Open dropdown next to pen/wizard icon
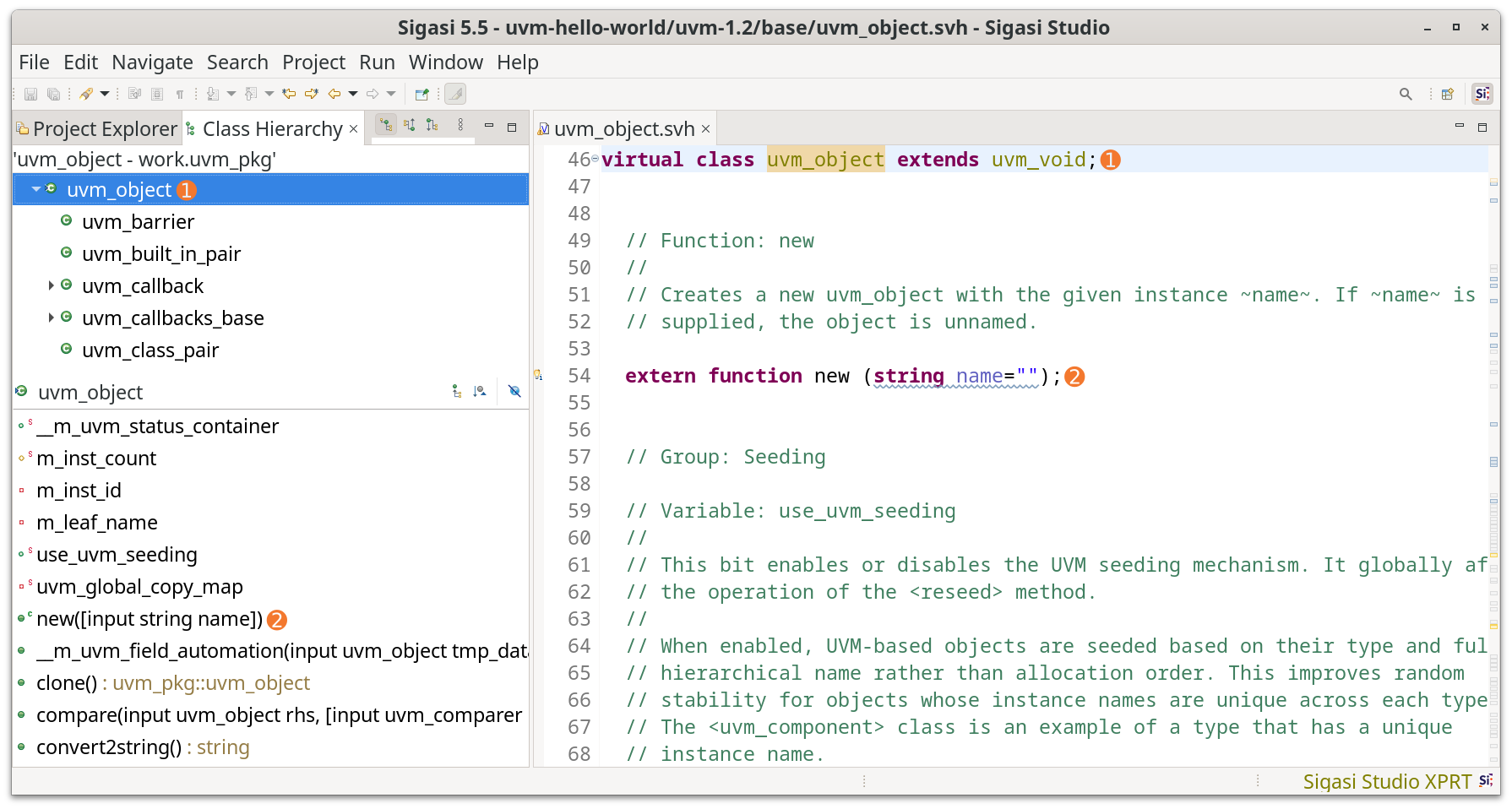Image resolution: width=1512 pixels, height=809 pixels. coord(105,94)
